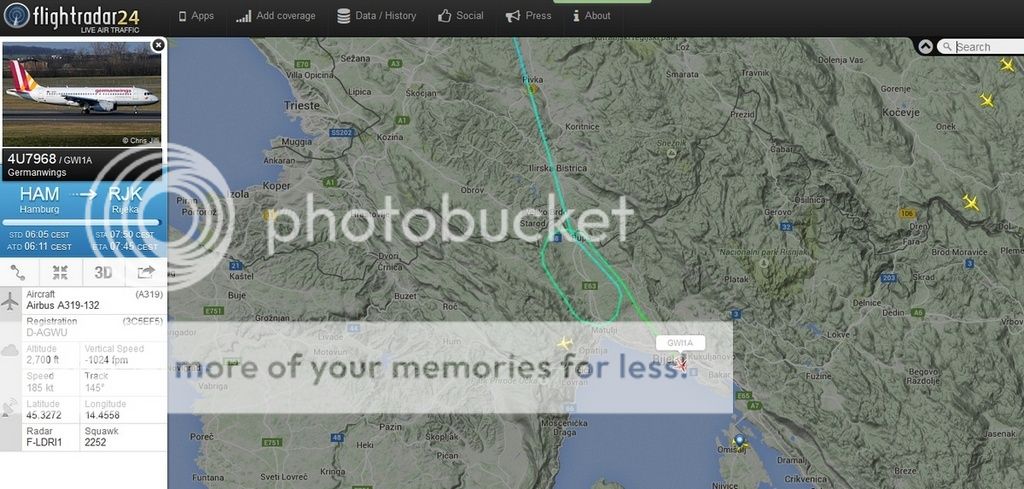1024x489 pixels.
Task: Click the flight progress bar HAM to RJK
Action: click(82, 223)
